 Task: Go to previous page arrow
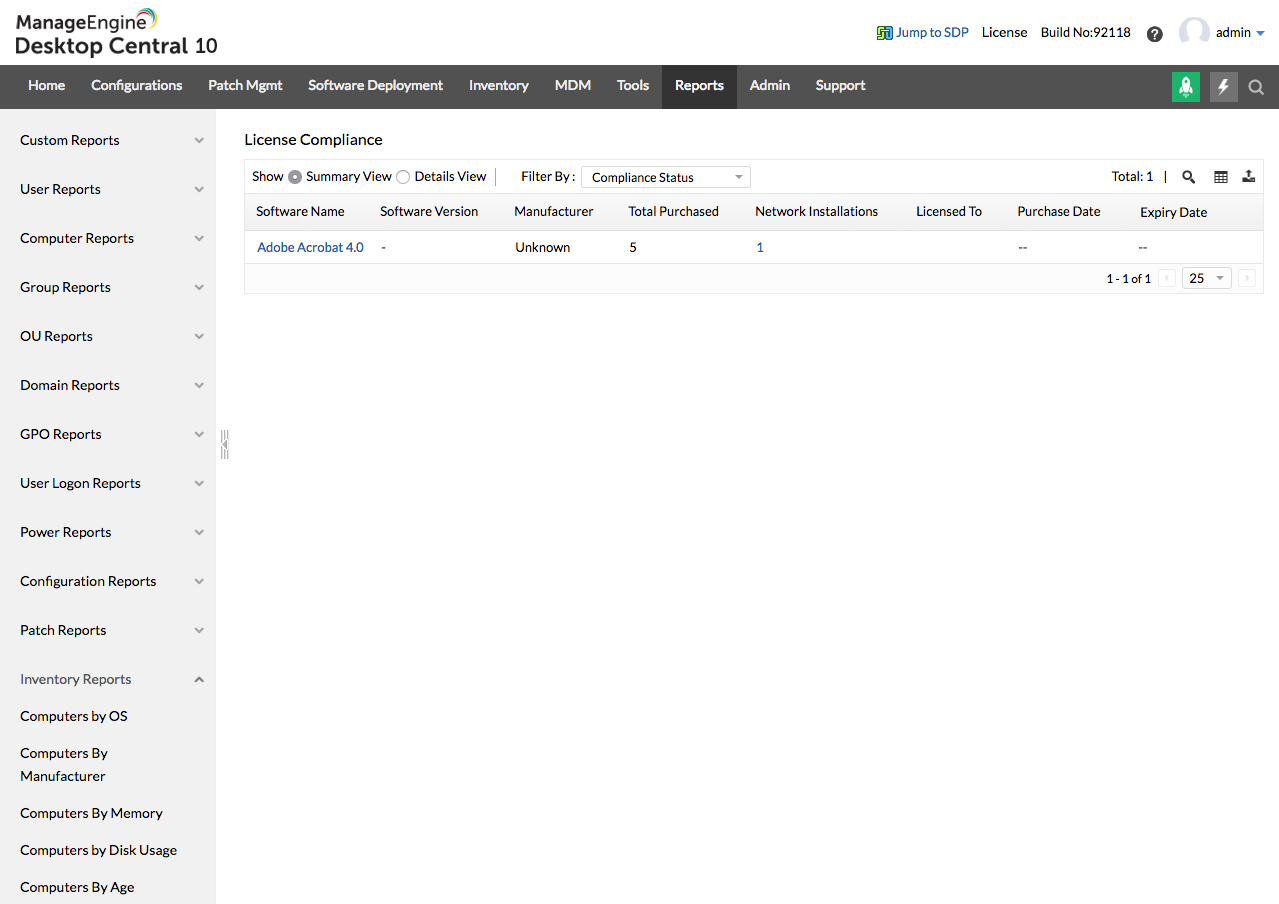tap(1167, 279)
